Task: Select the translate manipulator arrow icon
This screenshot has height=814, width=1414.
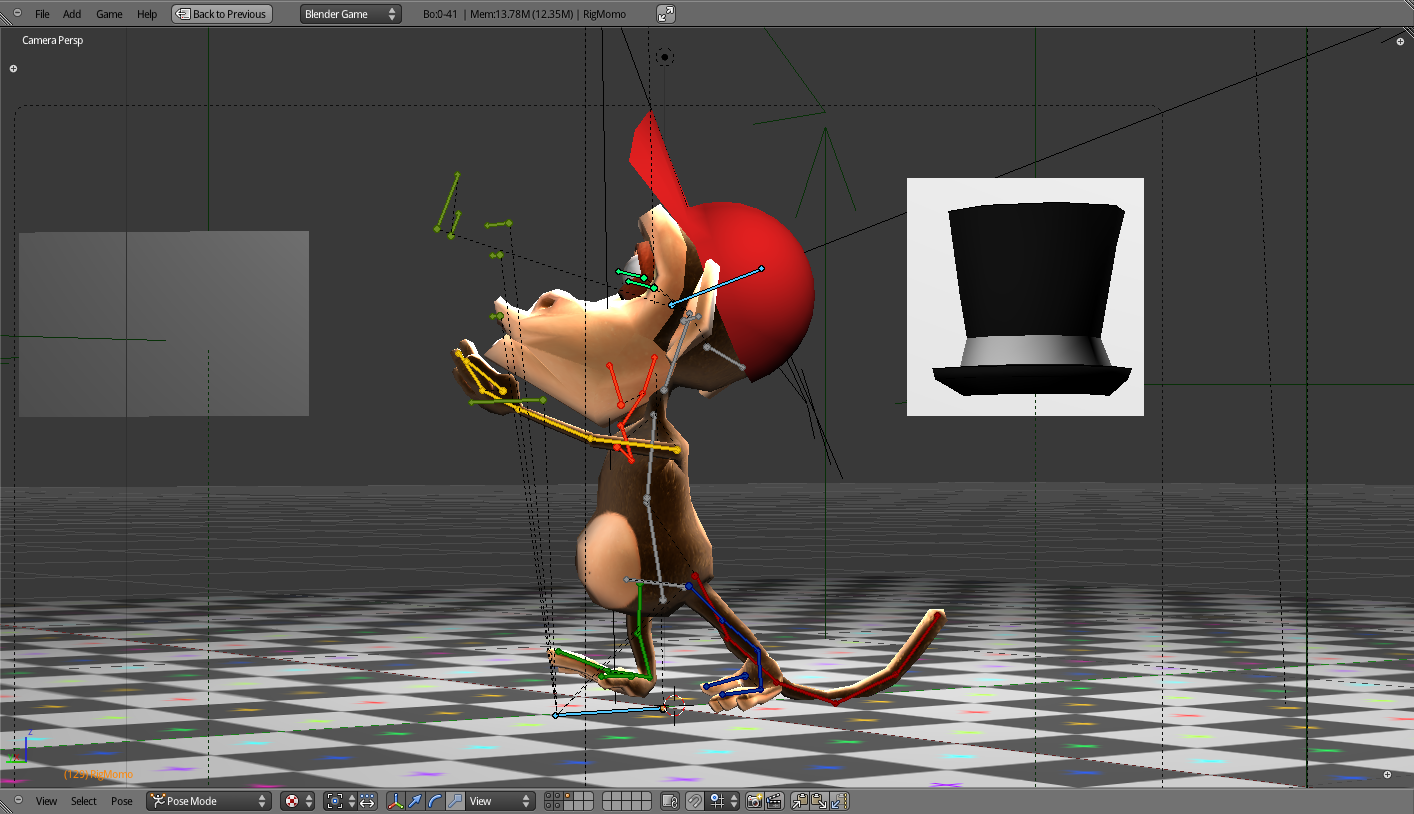Action: pos(415,801)
